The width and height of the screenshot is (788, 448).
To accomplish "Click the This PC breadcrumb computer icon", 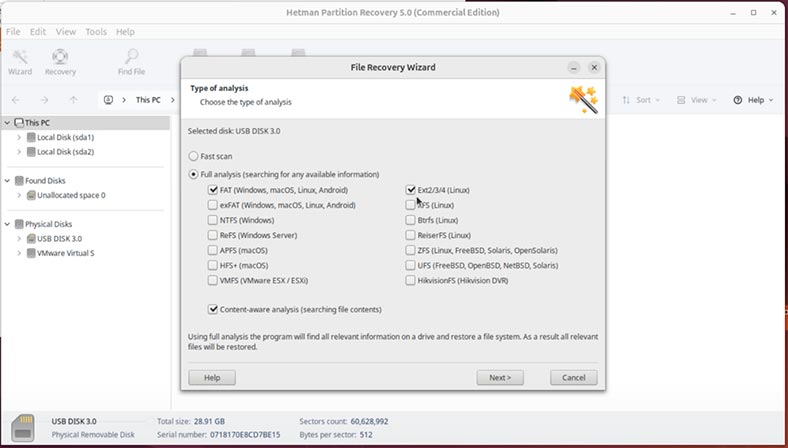I will [x=109, y=100].
